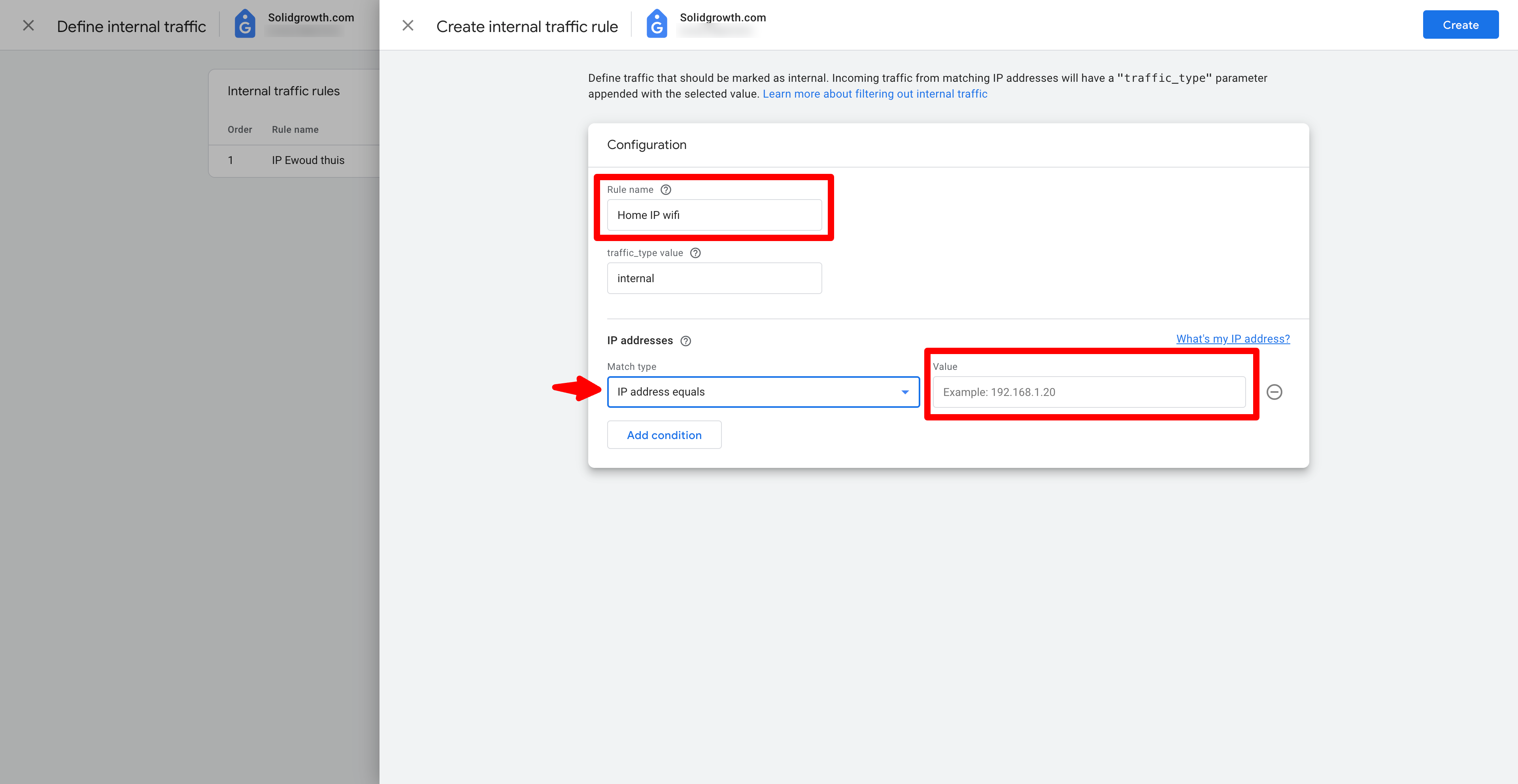The width and height of the screenshot is (1518, 784).
Task: Click the Match type dropdown arrow
Action: click(x=904, y=392)
